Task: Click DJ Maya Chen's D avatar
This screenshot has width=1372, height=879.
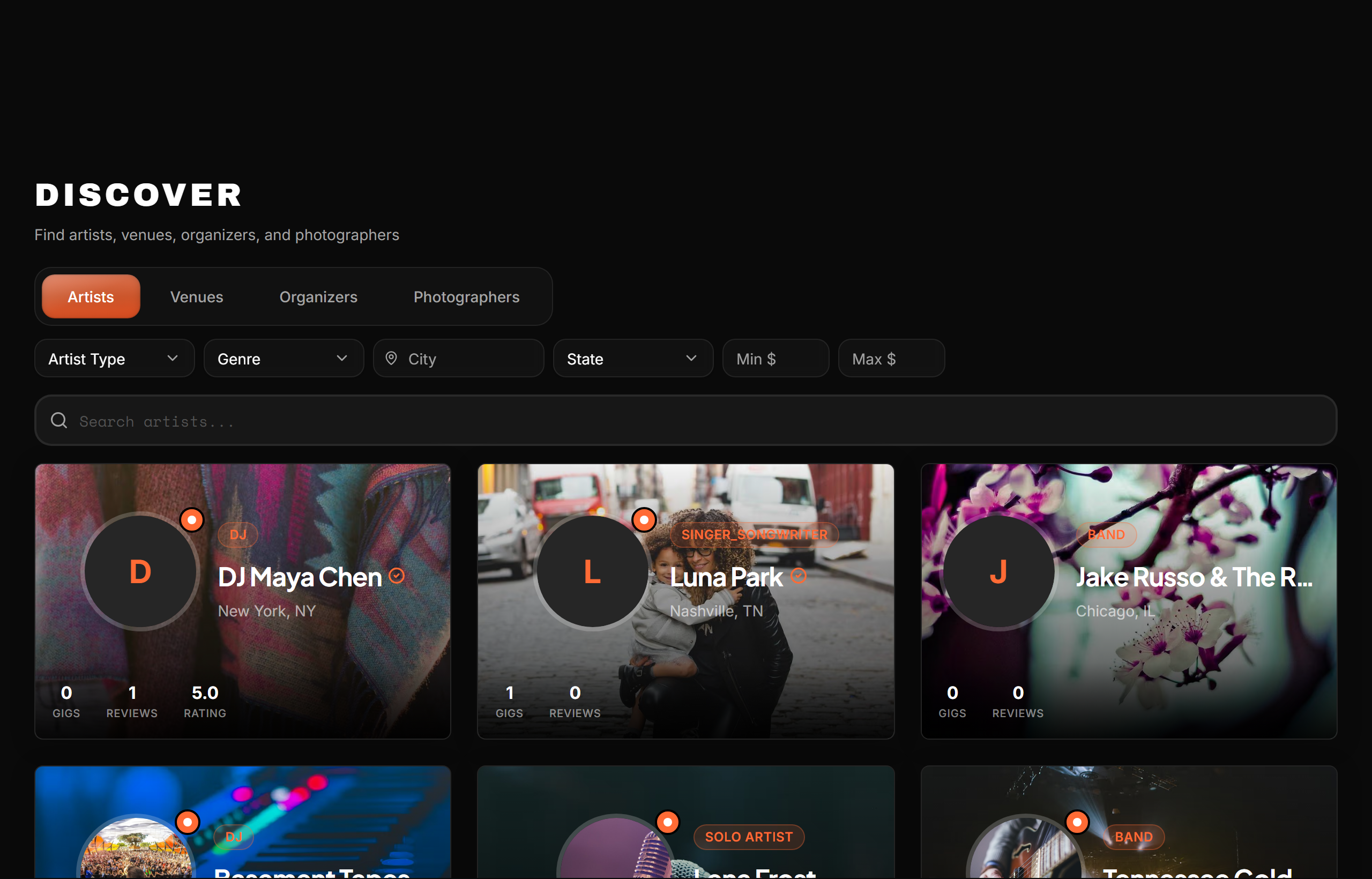Action: (x=140, y=571)
